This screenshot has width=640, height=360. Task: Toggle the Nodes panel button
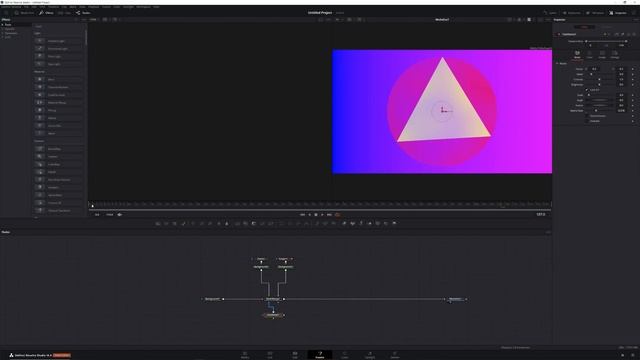pos(82,13)
